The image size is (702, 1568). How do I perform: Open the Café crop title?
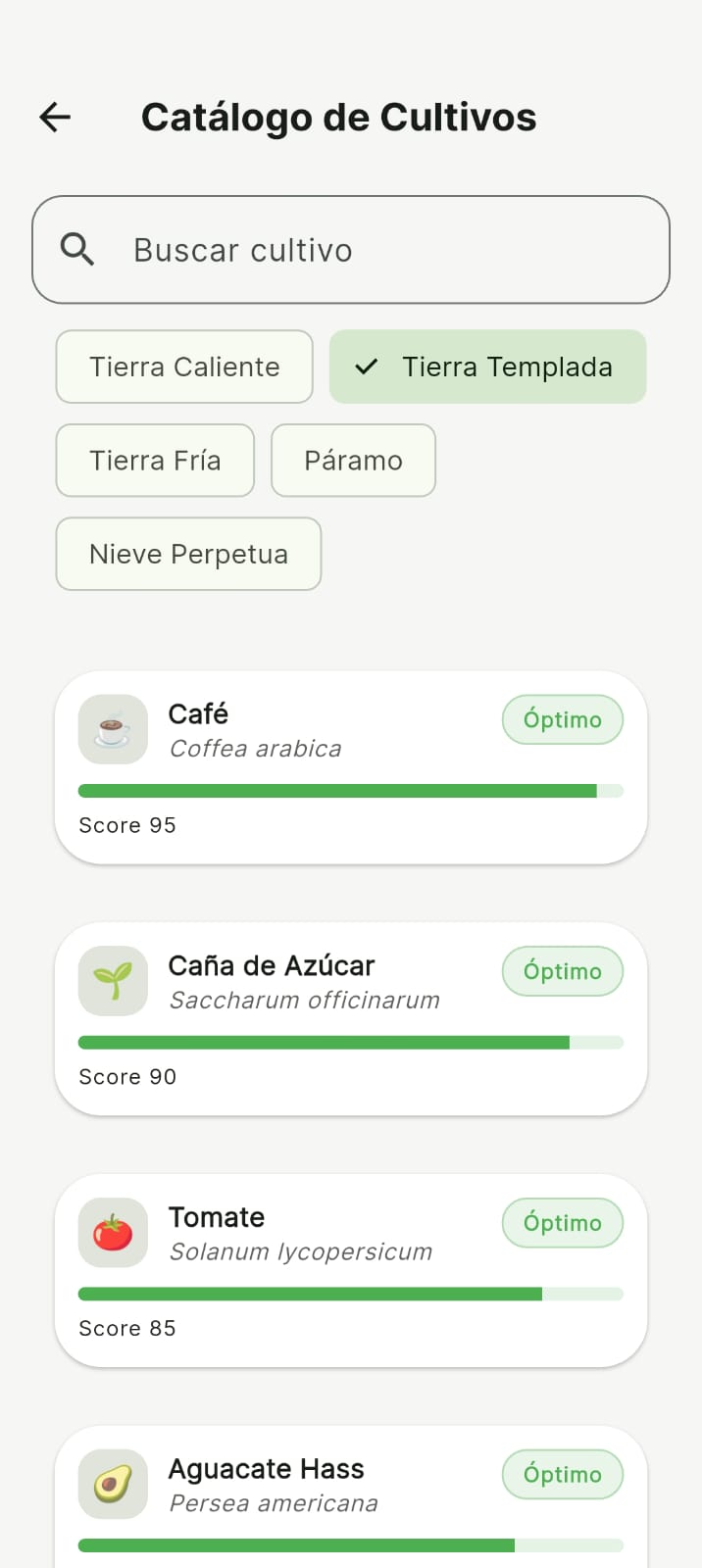point(198,714)
